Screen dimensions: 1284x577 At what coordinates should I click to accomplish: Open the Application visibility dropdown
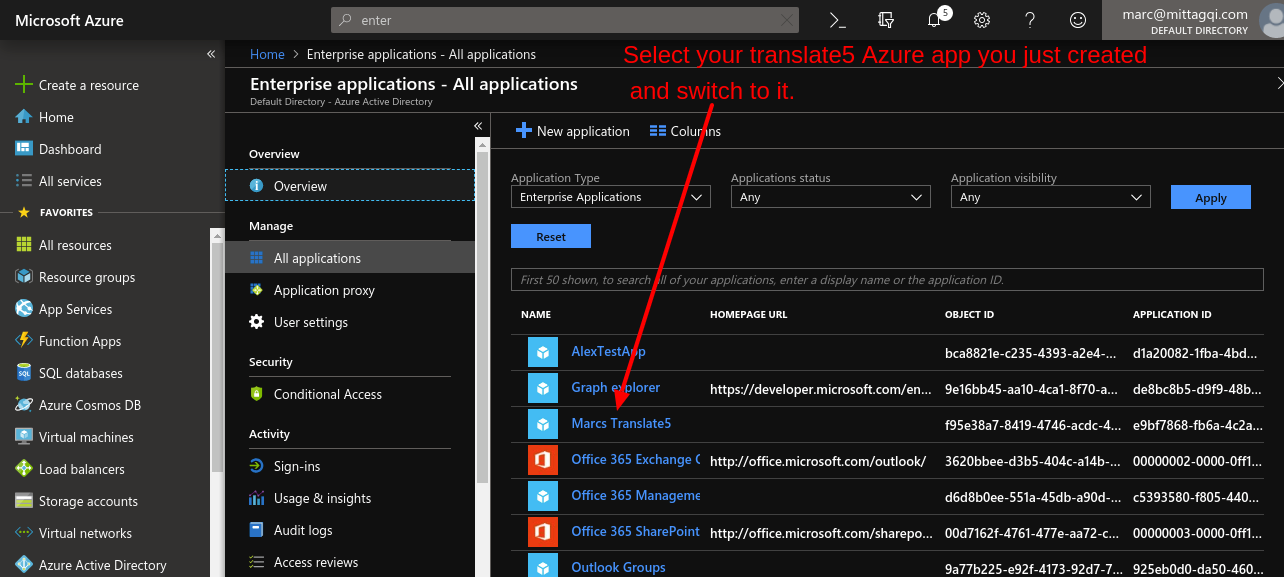[x=1051, y=197]
